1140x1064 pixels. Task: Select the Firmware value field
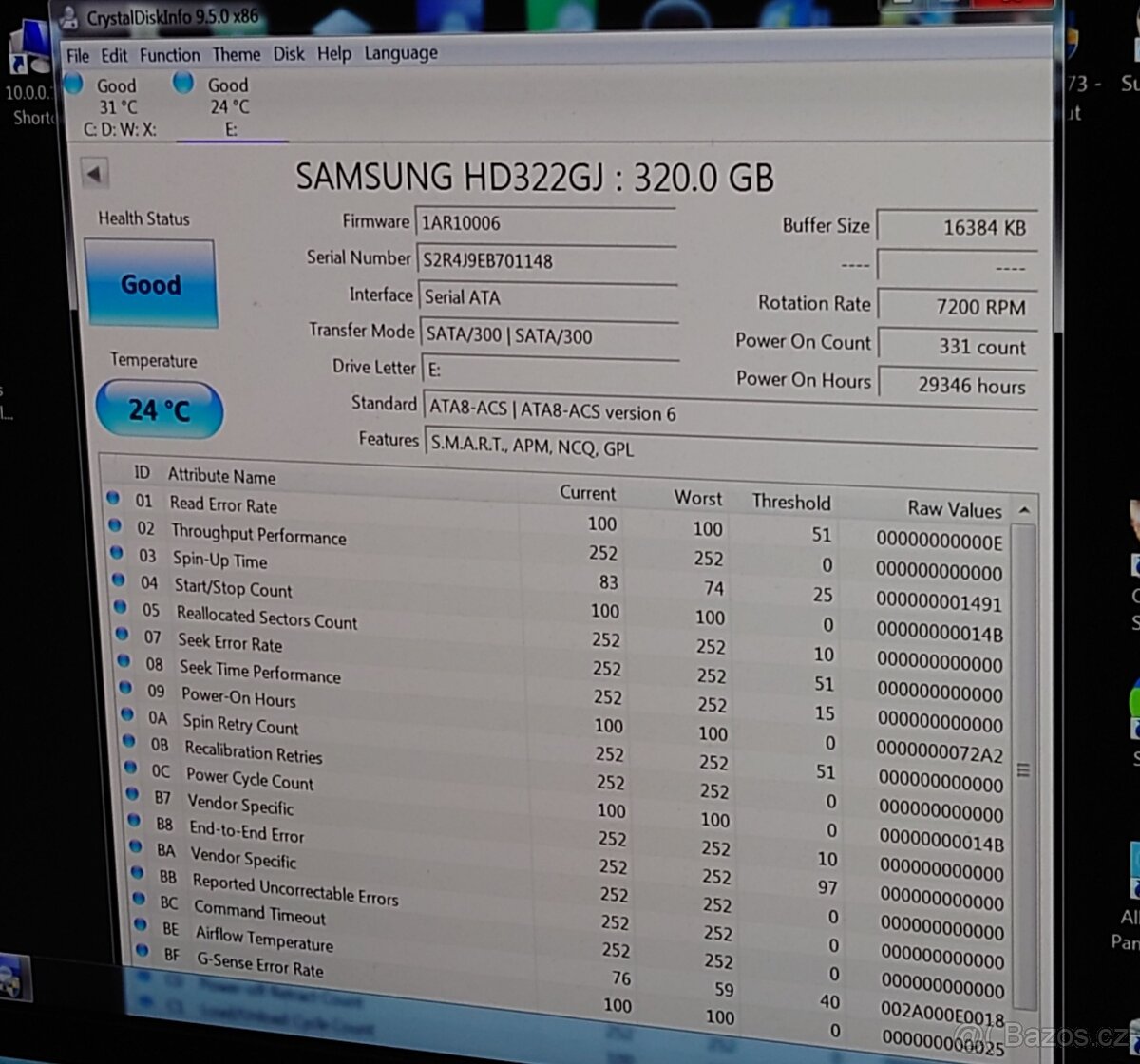tap(544, 223)
